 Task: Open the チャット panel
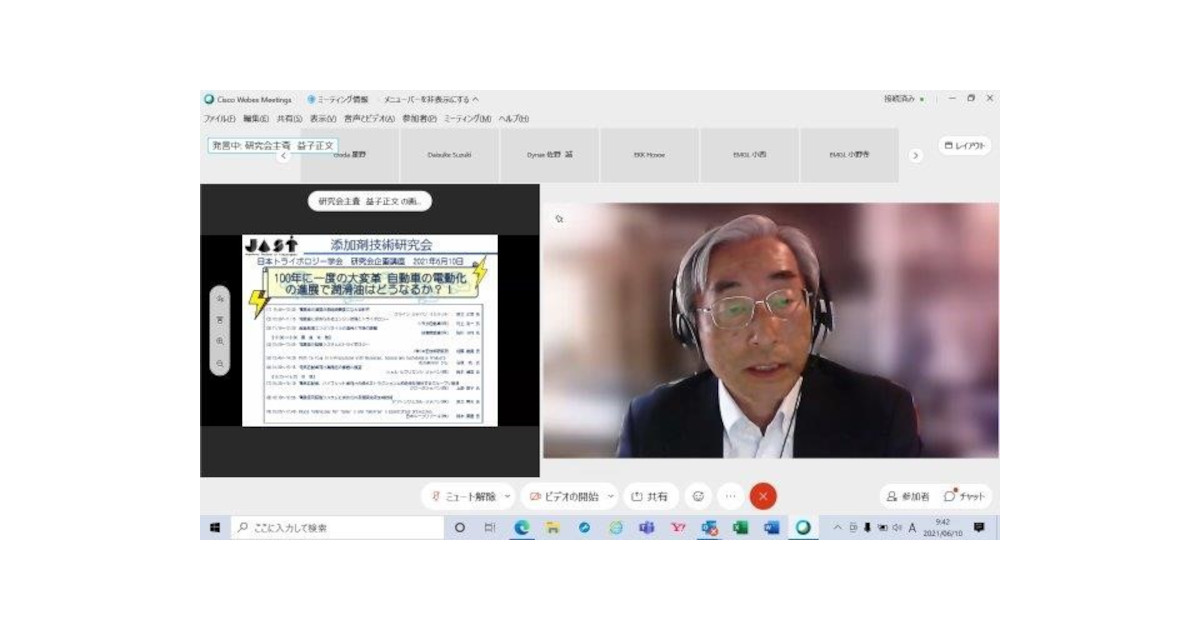pos(965,495)
